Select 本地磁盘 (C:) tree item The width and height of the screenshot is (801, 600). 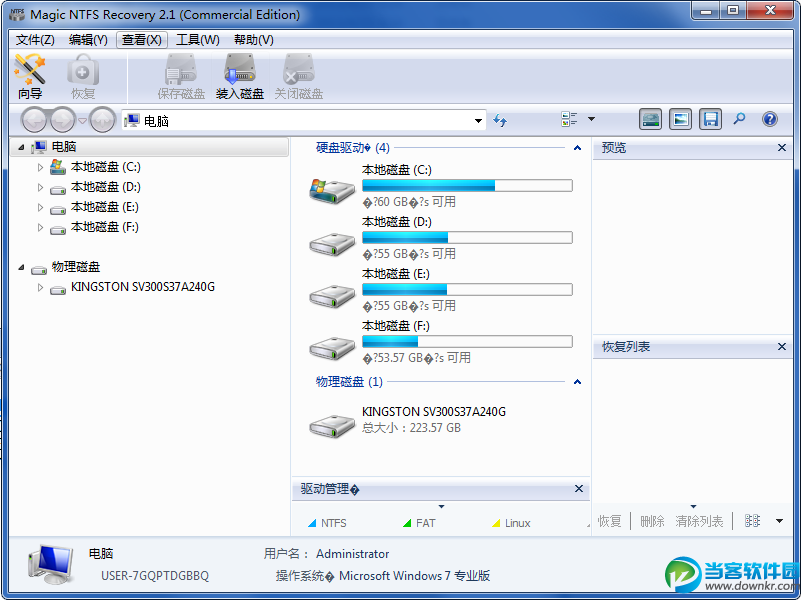pyautogui.click(x=105, y=167)
